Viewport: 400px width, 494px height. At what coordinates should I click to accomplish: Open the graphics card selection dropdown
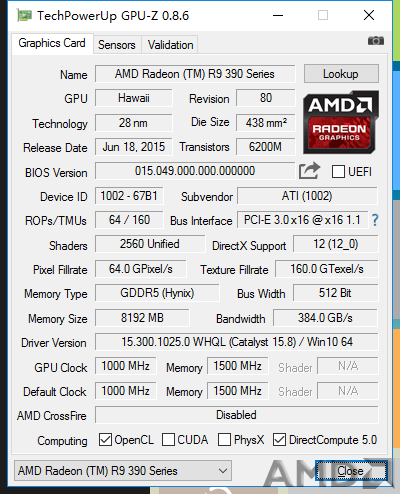pos(123,471)
